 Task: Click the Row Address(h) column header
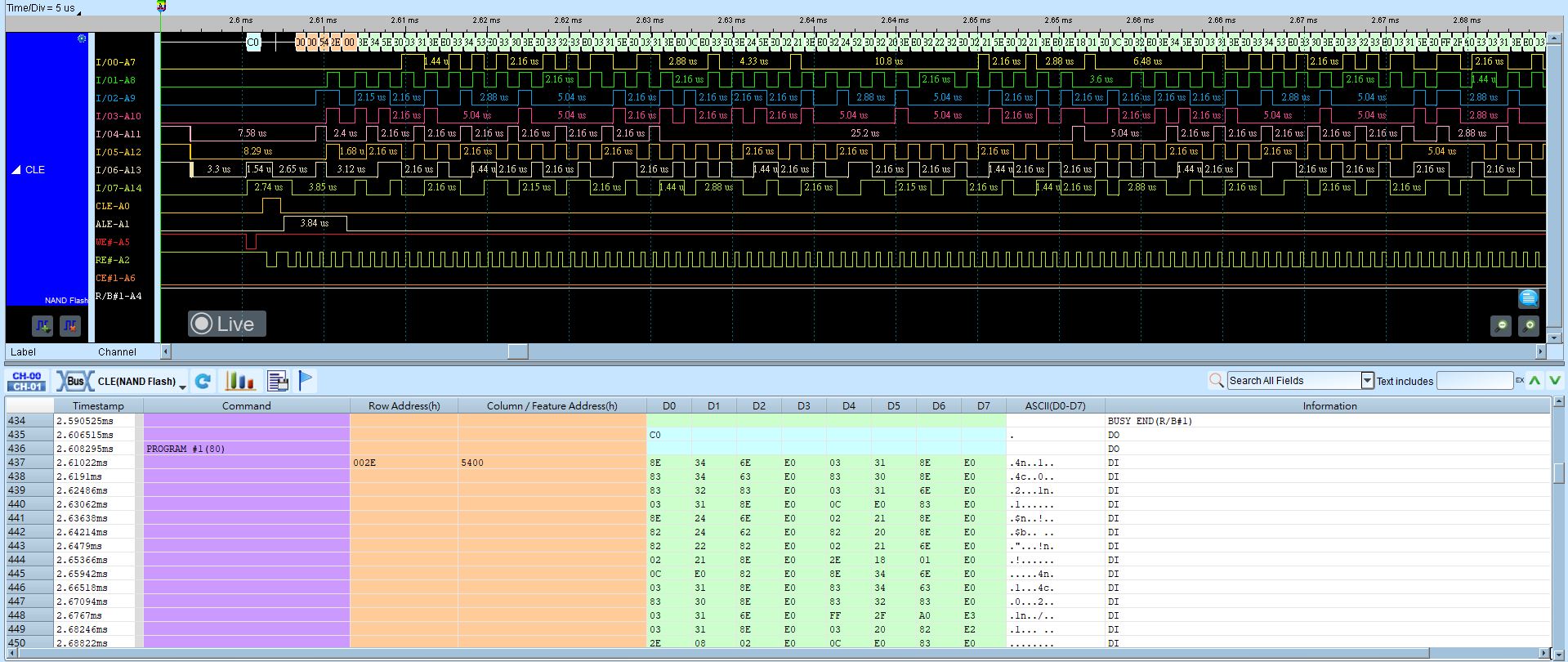click(x=404, y=405)
